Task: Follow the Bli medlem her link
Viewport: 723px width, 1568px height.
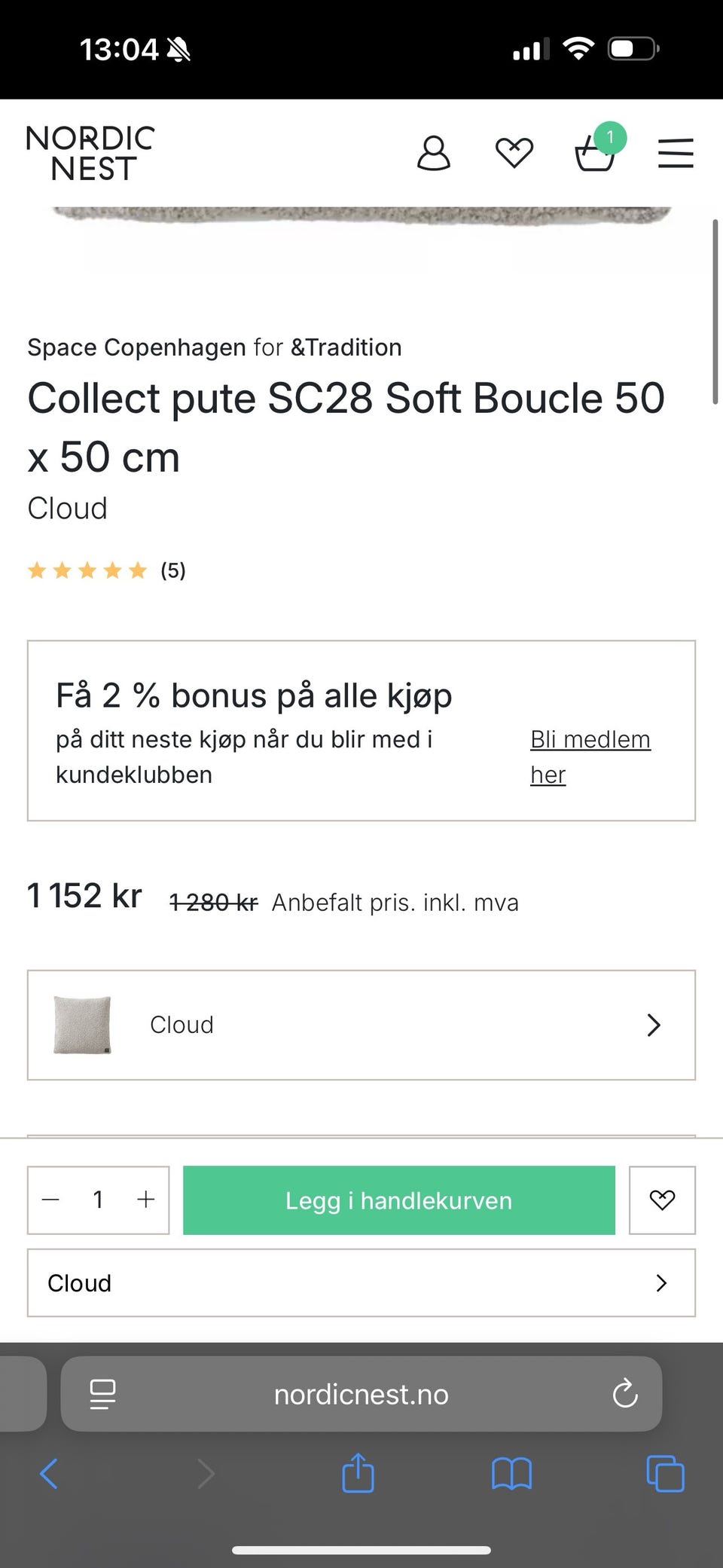Action: 590,756
